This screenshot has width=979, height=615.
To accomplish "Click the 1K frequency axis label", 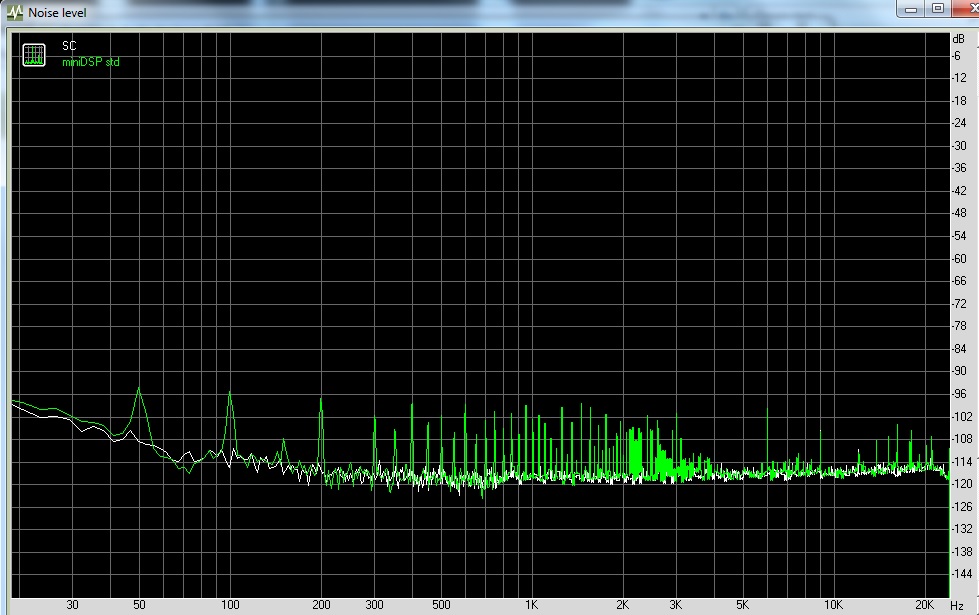I will 531,604.
